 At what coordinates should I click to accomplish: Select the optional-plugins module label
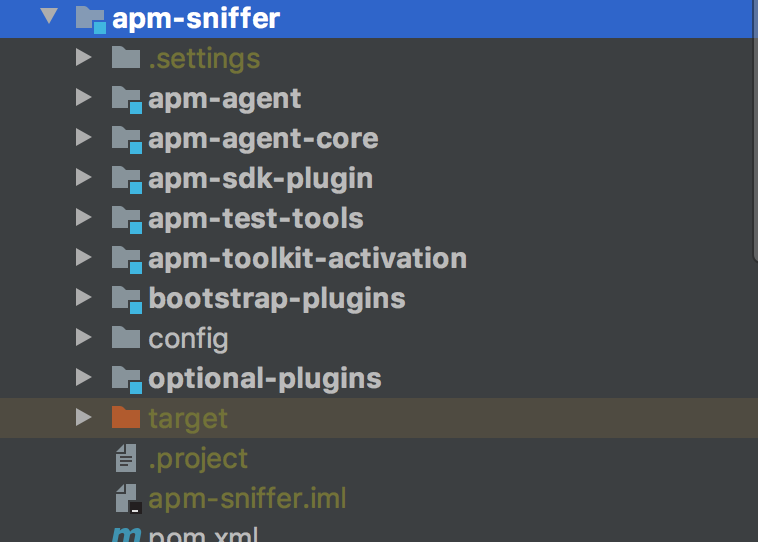click(x=265, y=378)
